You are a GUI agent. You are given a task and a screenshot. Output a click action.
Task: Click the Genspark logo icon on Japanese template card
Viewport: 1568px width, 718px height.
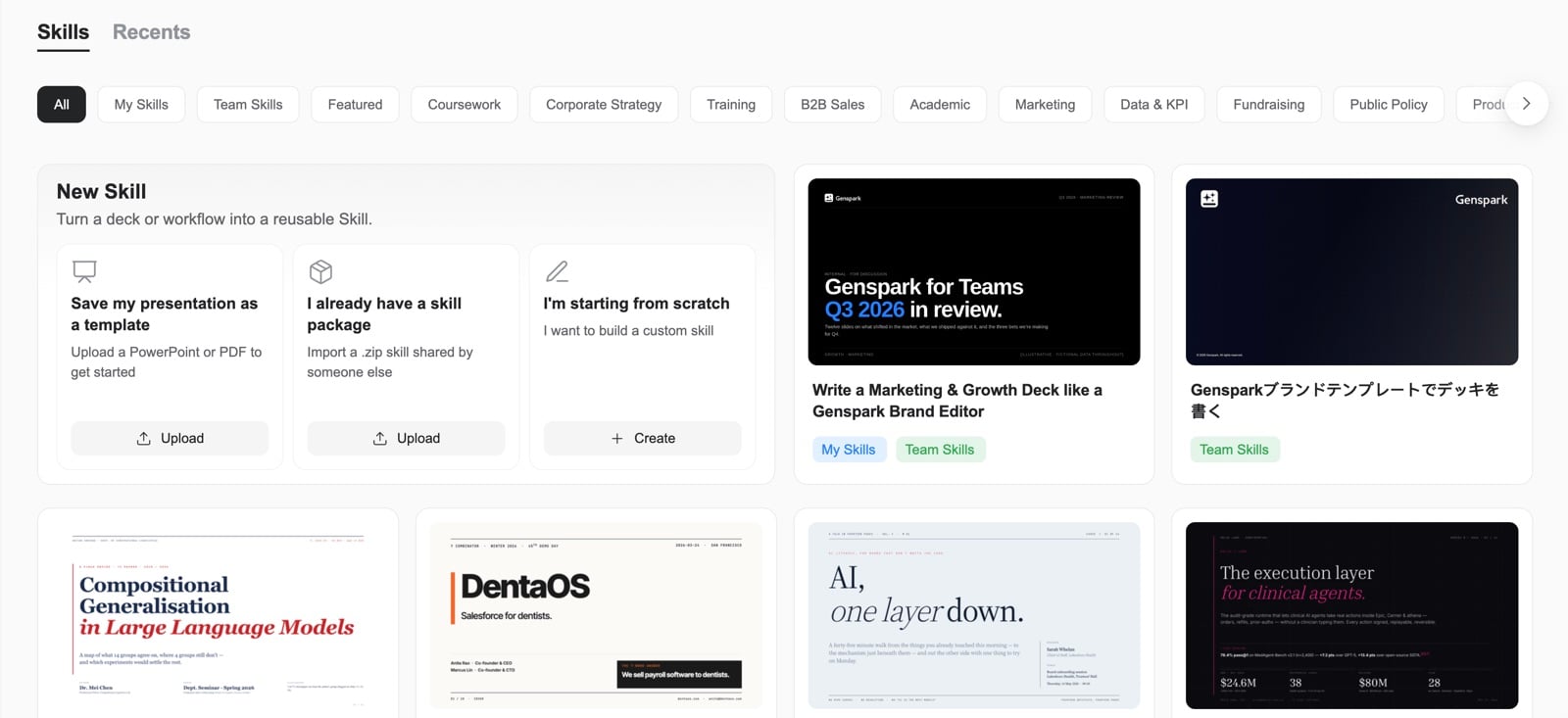(1209, 199)
